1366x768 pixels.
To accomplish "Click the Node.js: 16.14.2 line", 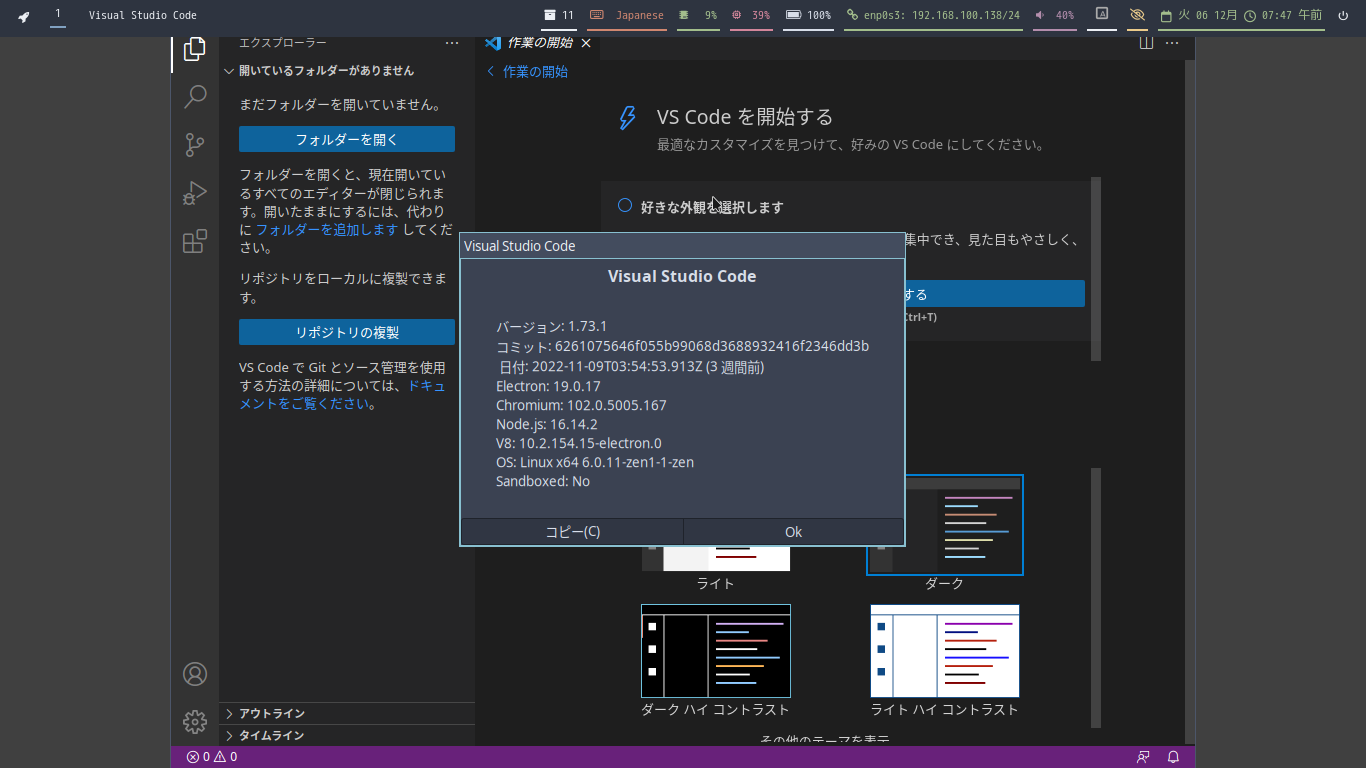I will click(x=547, y=424).
